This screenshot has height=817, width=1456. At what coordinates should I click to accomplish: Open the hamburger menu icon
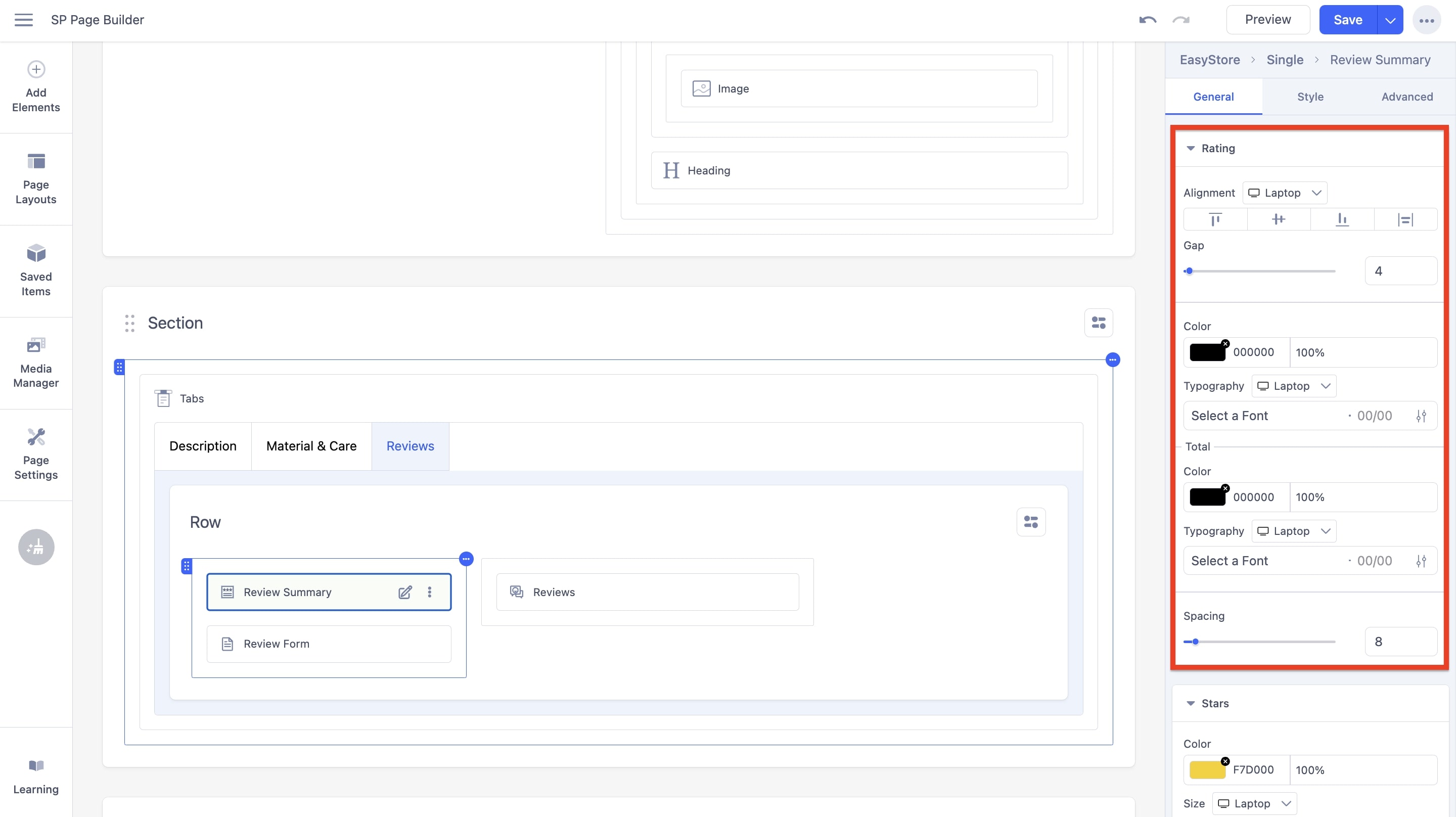click(23, 20)
